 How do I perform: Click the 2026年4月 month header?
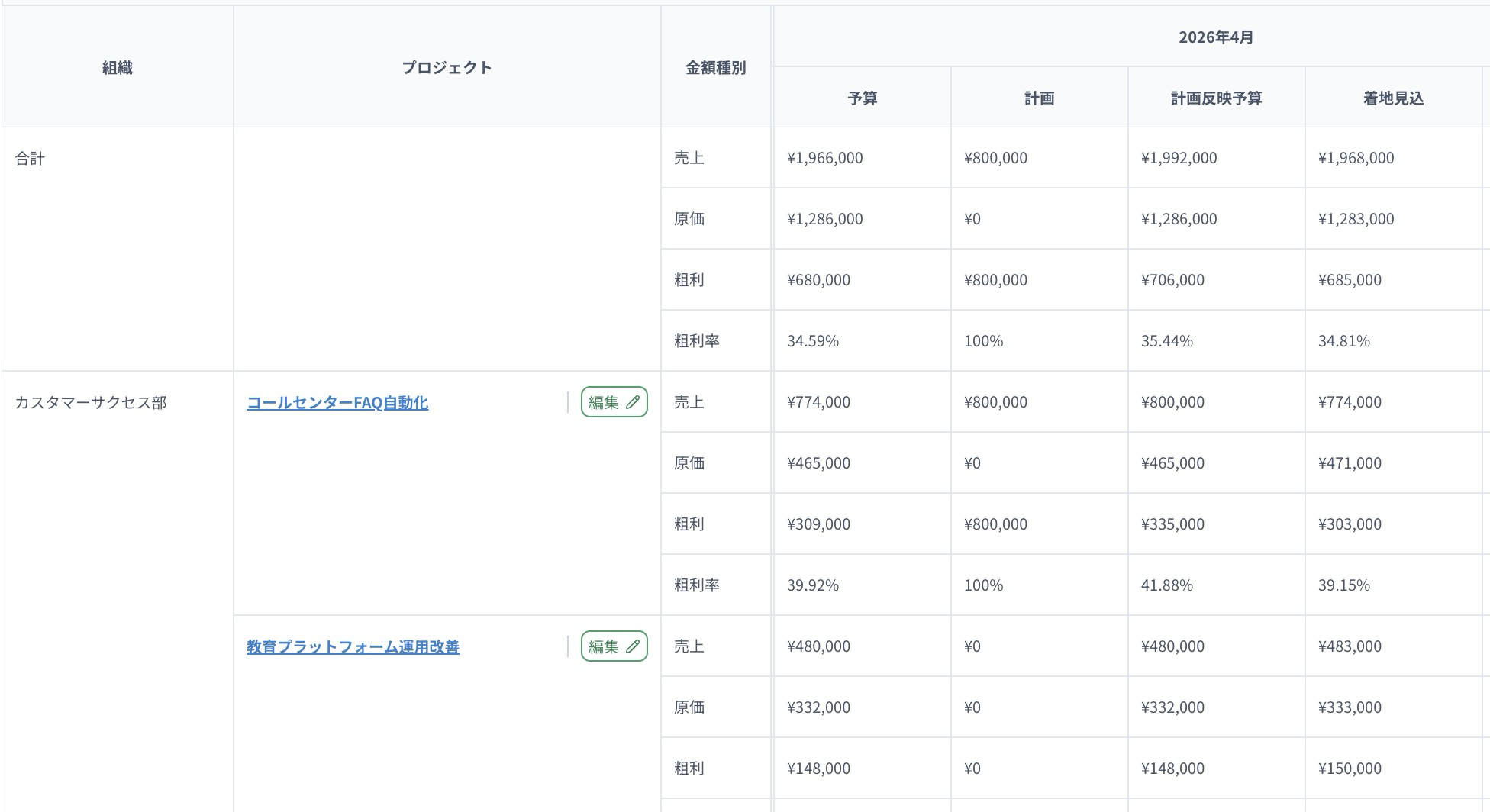(1216, 37)
